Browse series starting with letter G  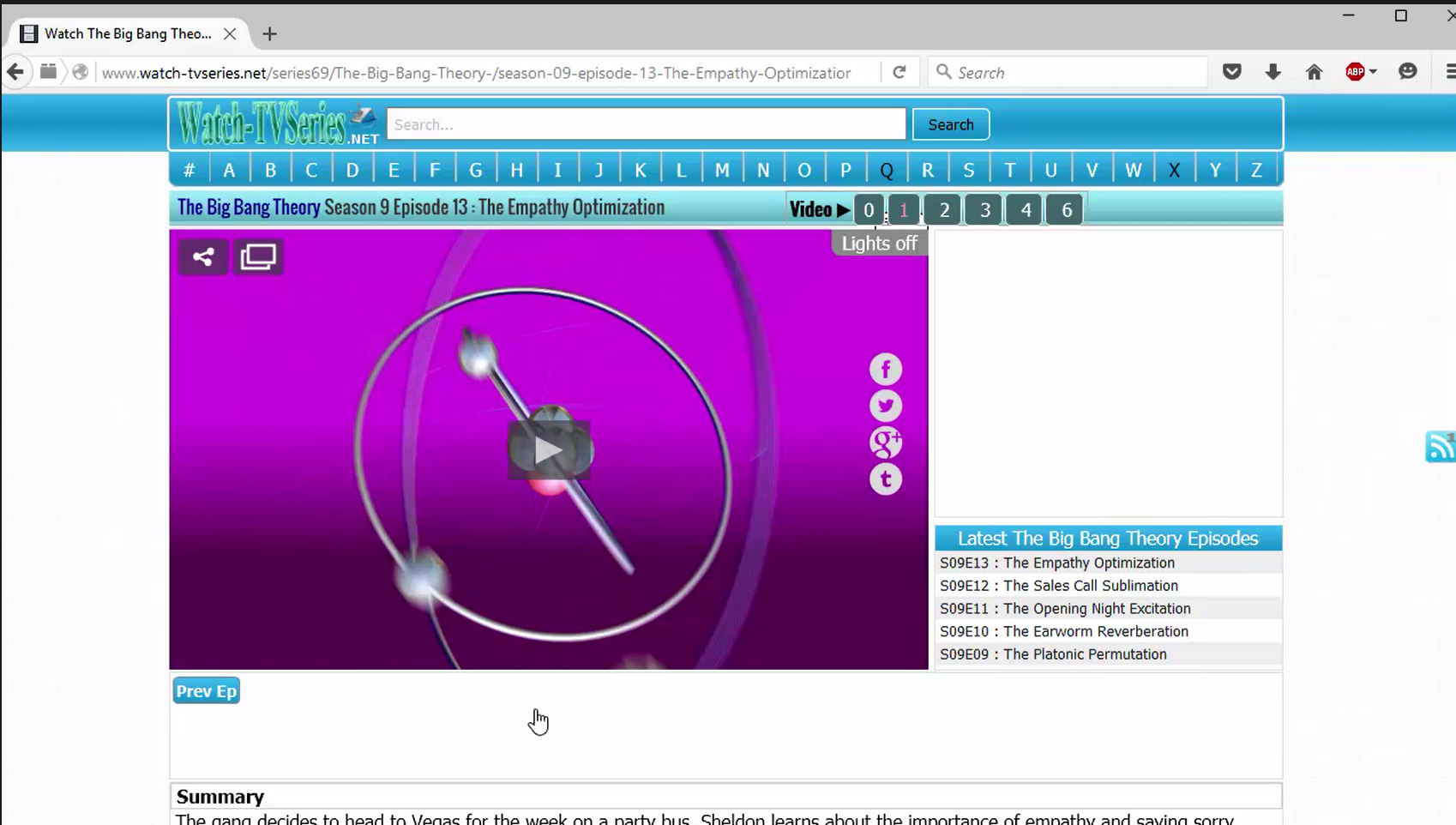476,170
